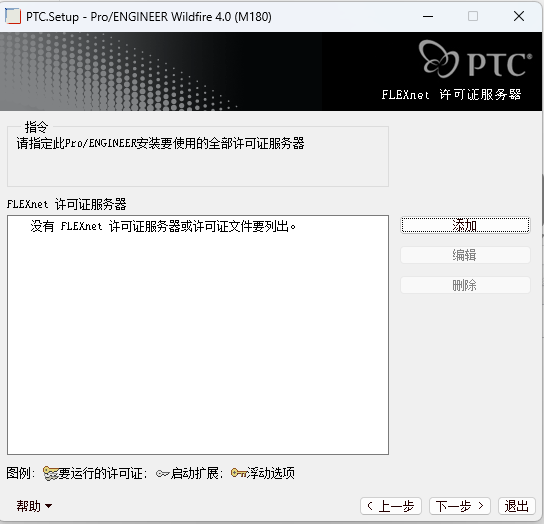Proceed with the 下一步 button

[x=460, y=506]
